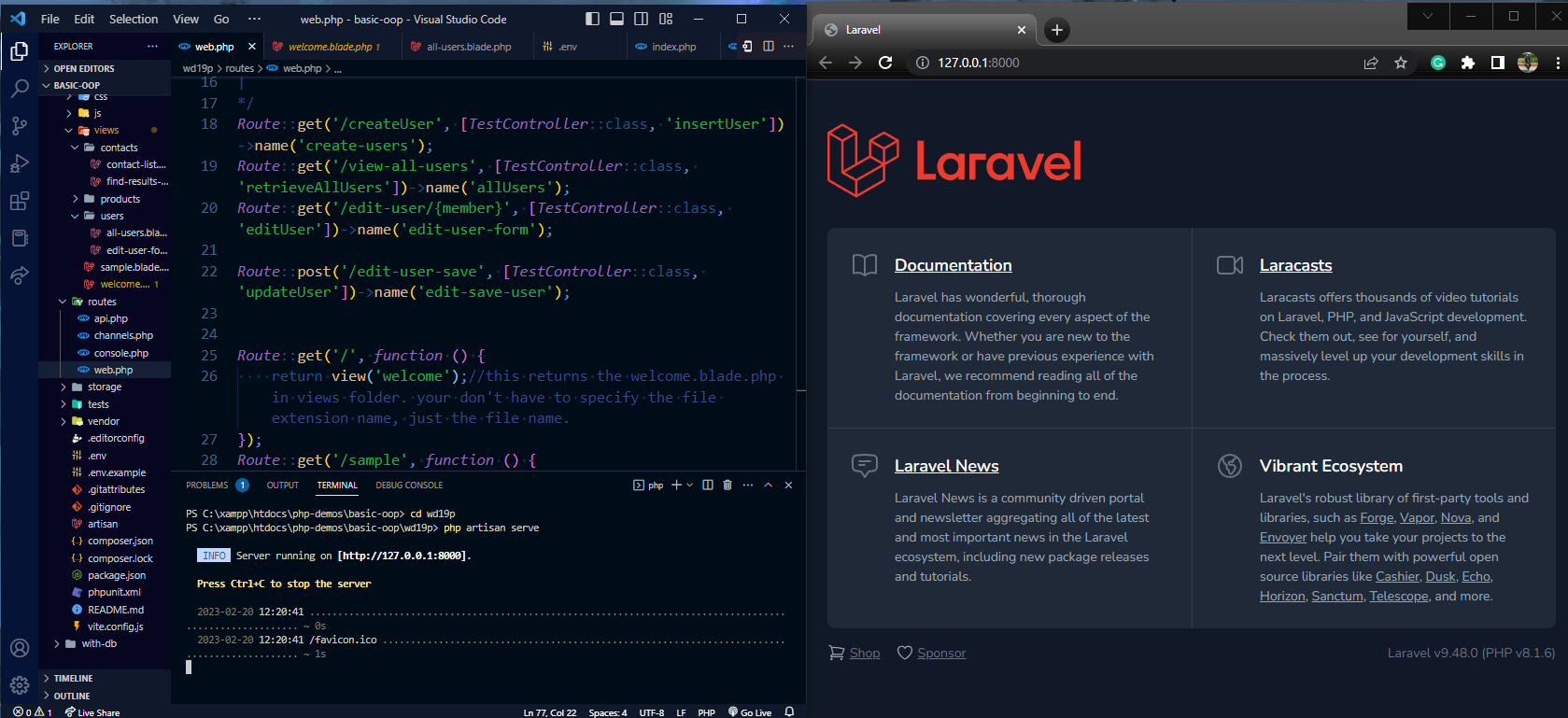Switch to the all-users.blade.php editor tab
The width and height of the screenshot is (1568, 718).
pyautogui.click(x=468, y=47)
